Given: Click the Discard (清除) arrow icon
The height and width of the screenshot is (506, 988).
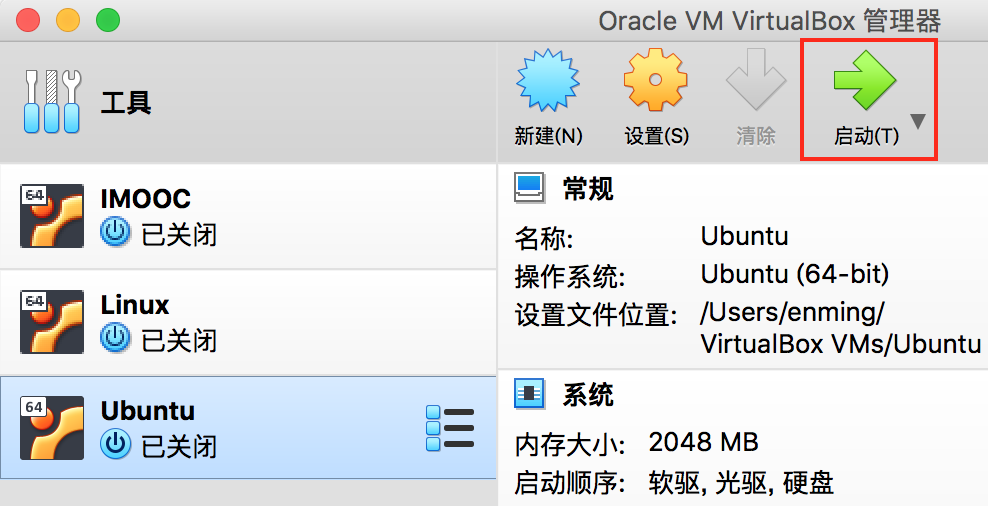Looking at the screenshot, I should (x=755, y=81).
